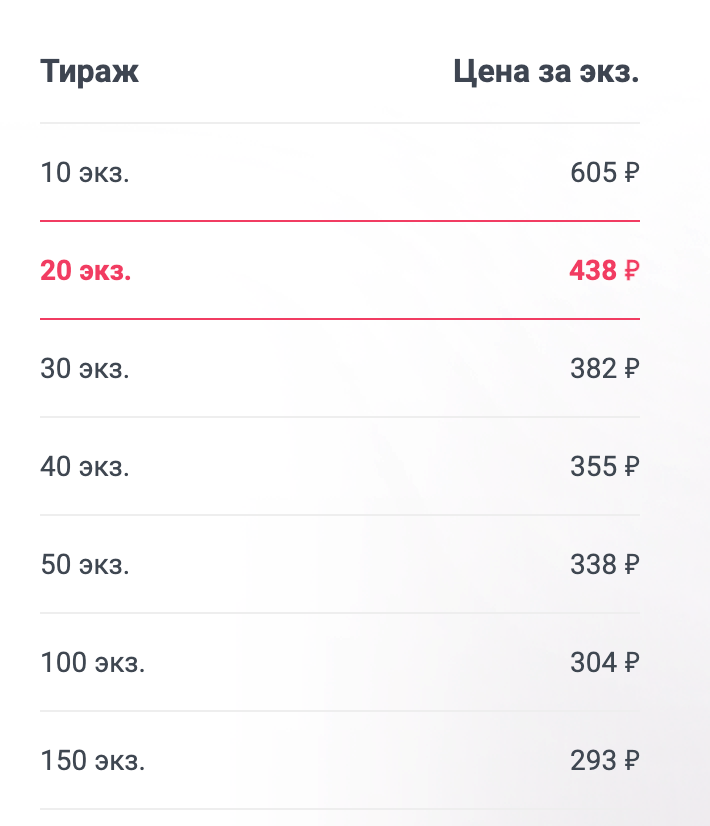Viewport: 710px width, 826px height.
Task: Click the 355 price value
Action: [x=593, y=467]
